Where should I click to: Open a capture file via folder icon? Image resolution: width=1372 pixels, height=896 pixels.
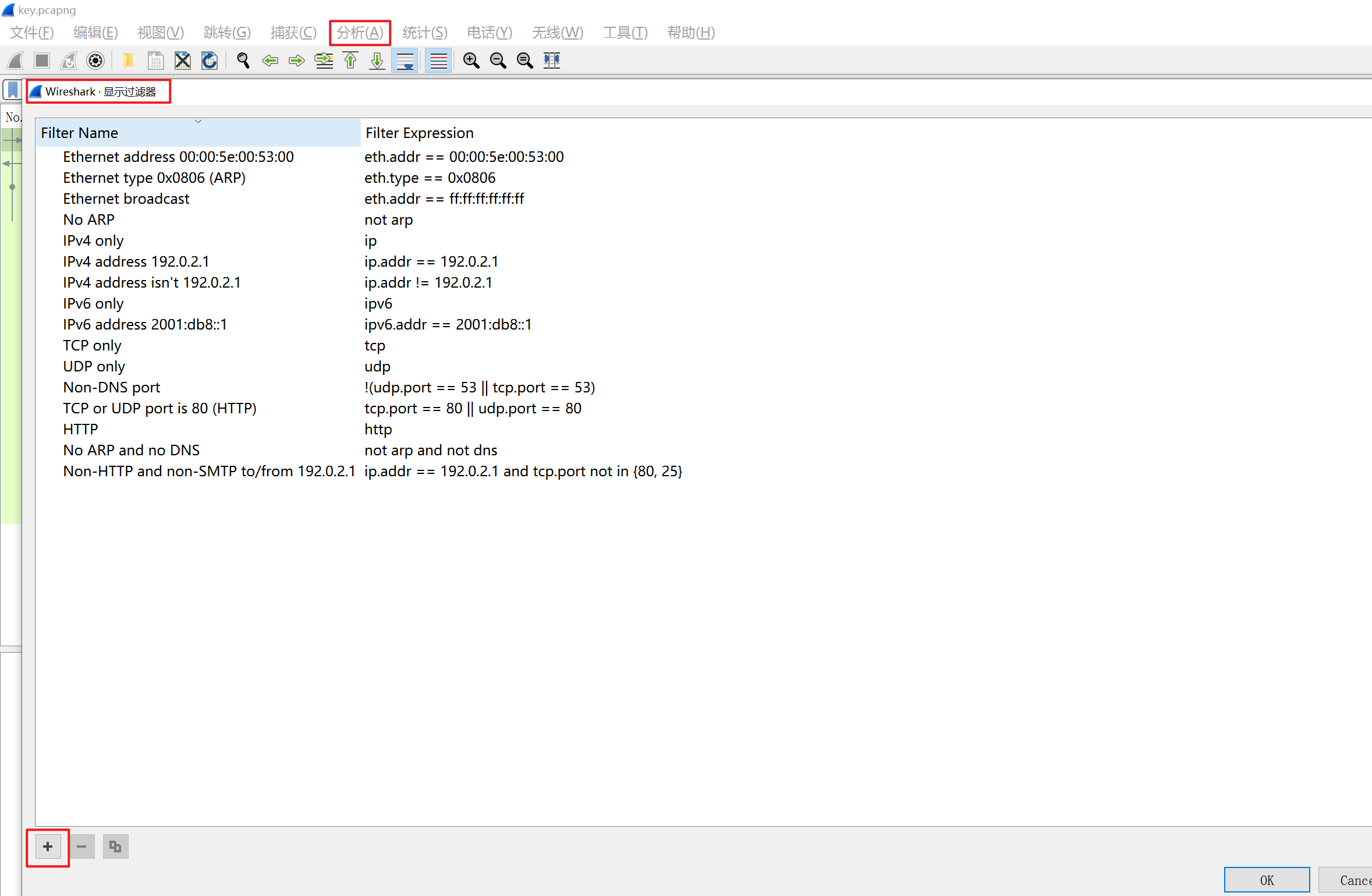[x=128, y=61]
